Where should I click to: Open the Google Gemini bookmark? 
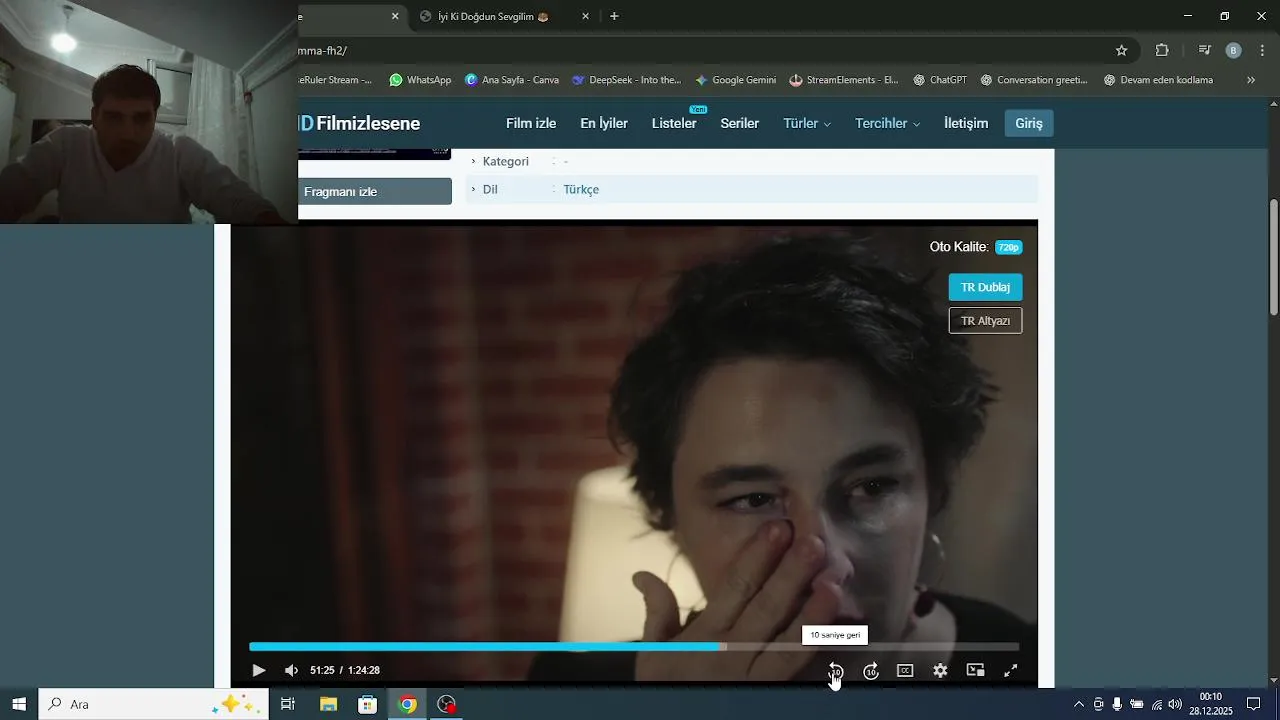pyautogui.click(x=735, y=80)
